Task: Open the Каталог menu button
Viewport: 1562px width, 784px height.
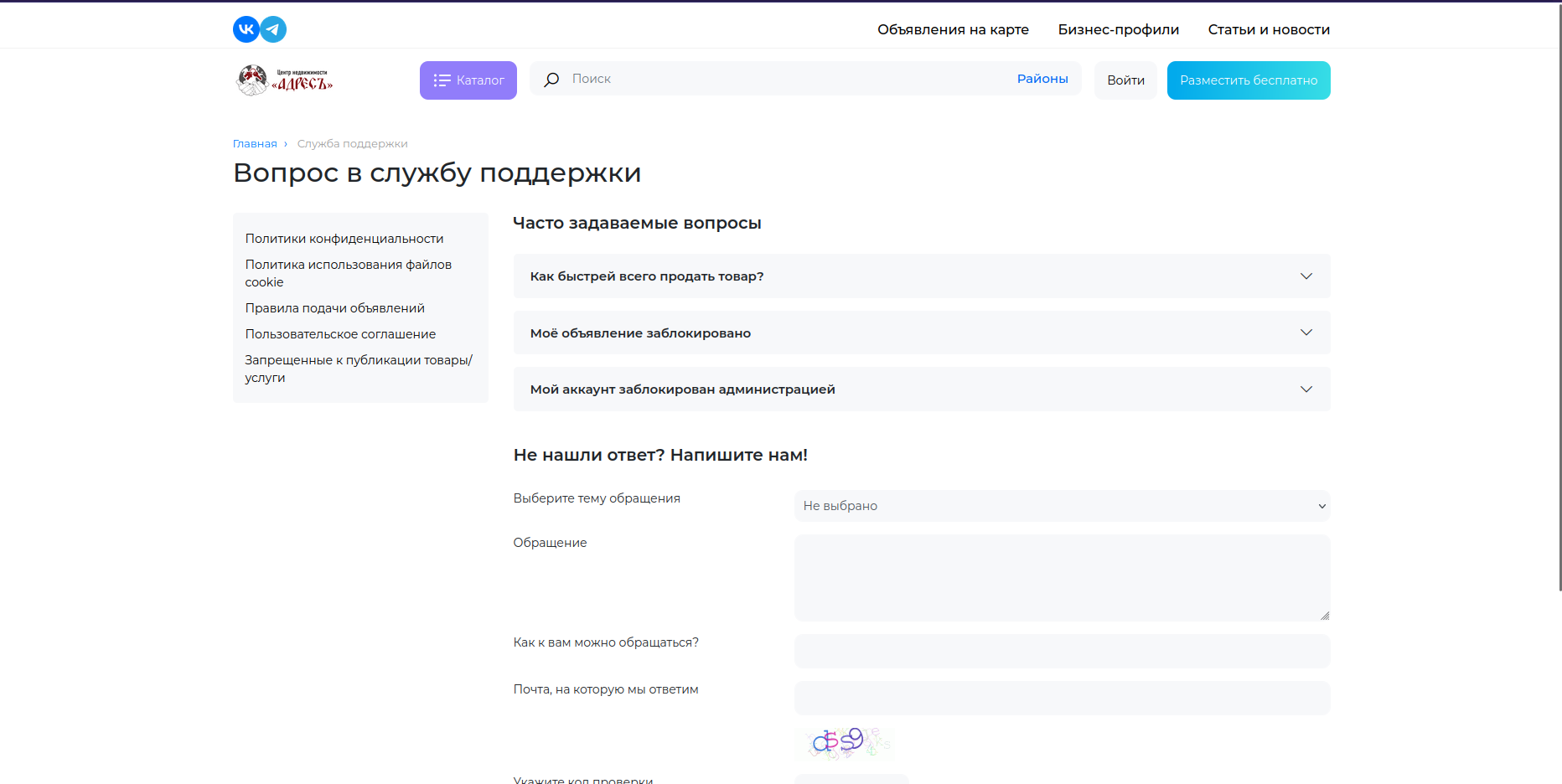Action: pyautogui.click(x=468, y=80)
